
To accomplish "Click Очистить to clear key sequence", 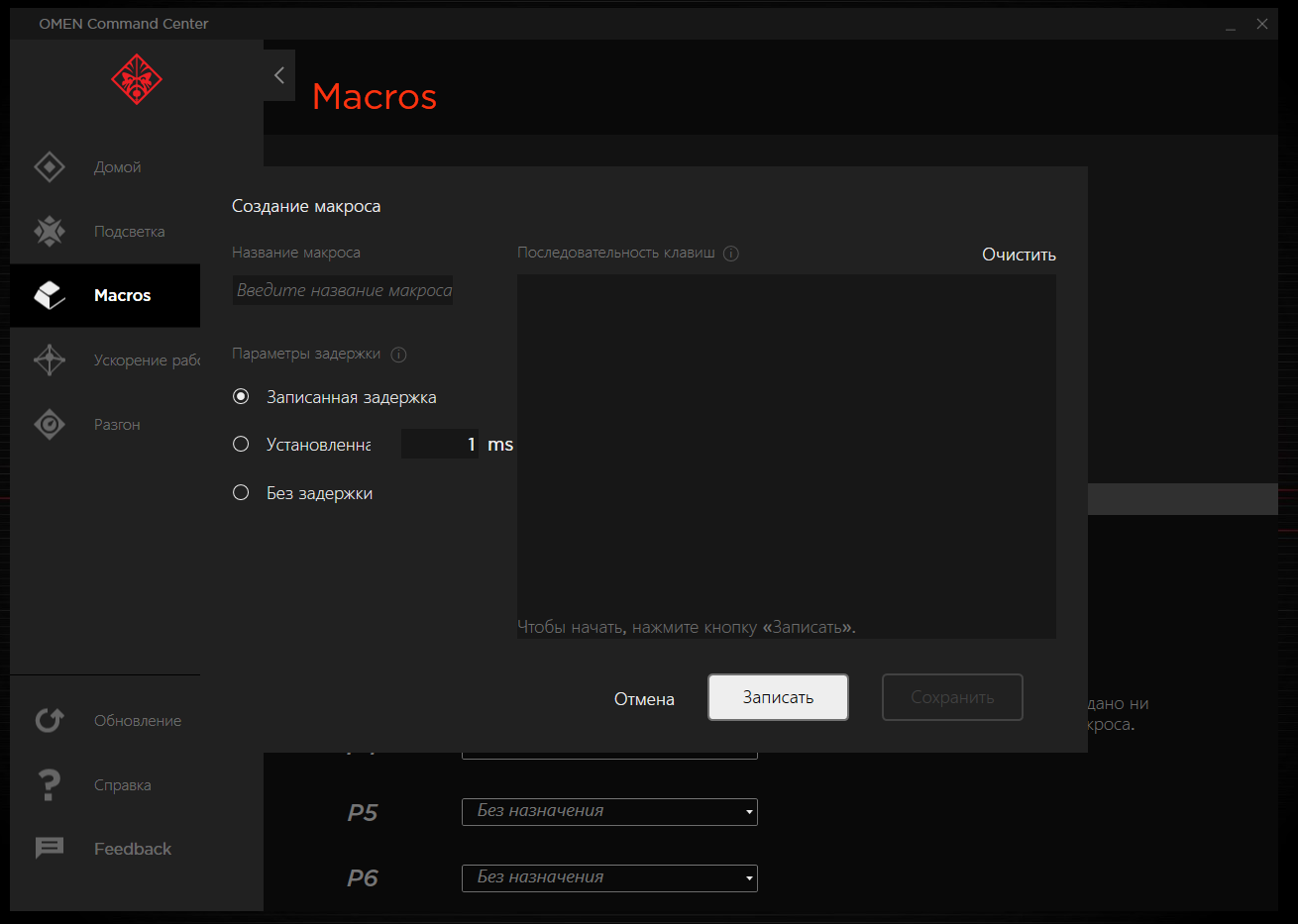I will pyautogui.click(x=1019, y=255).
